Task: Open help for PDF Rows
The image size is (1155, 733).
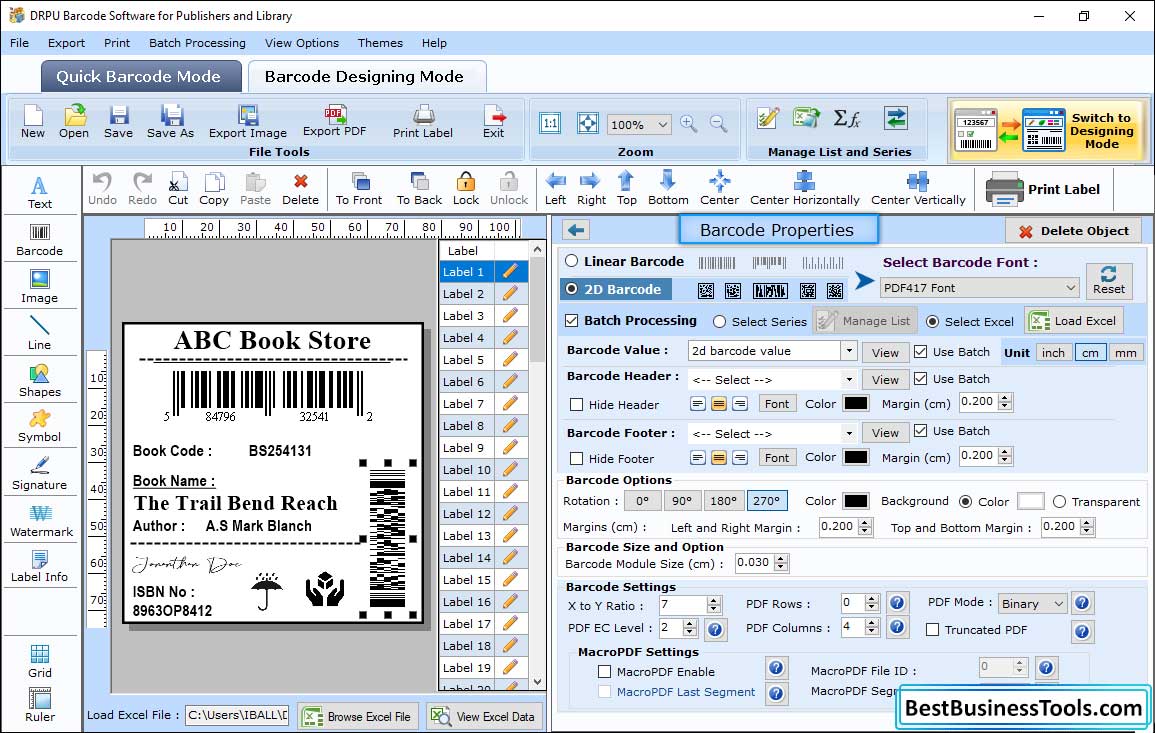Action: click(896, 603)
